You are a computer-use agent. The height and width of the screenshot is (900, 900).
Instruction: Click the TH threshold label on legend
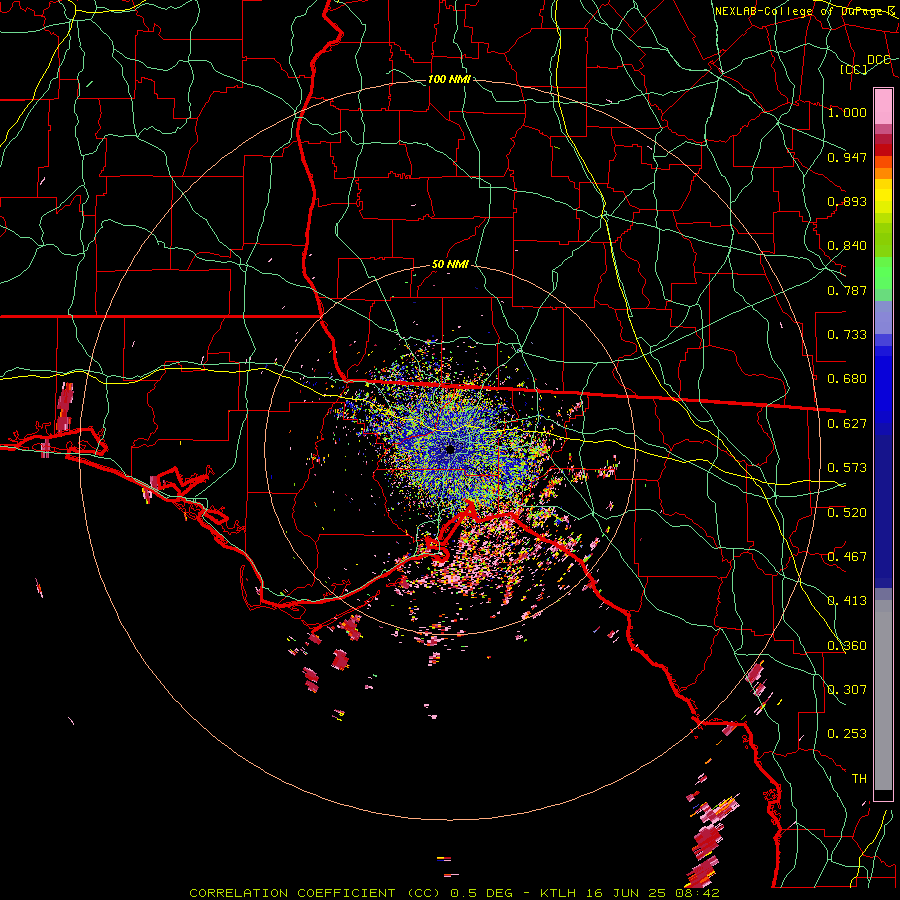pos(859,779)
